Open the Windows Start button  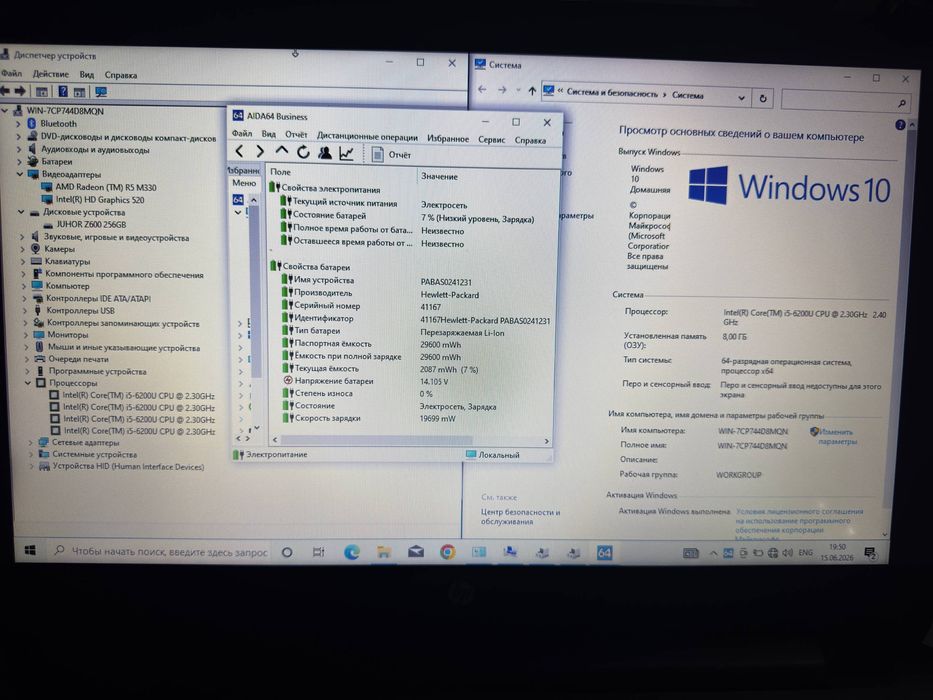(x=30, y=550)
